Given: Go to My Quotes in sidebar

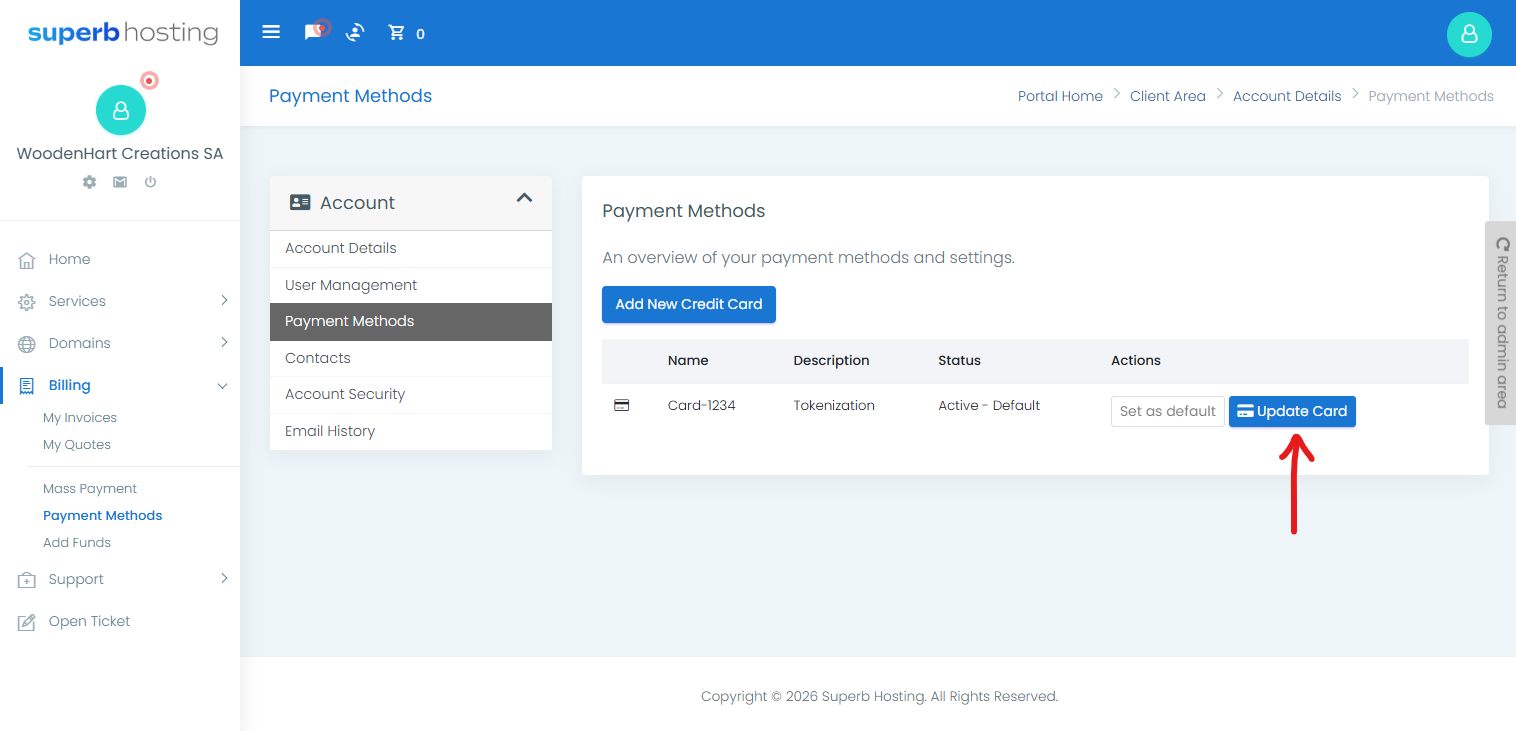Looking at the screenshot, I should (77, 445).
